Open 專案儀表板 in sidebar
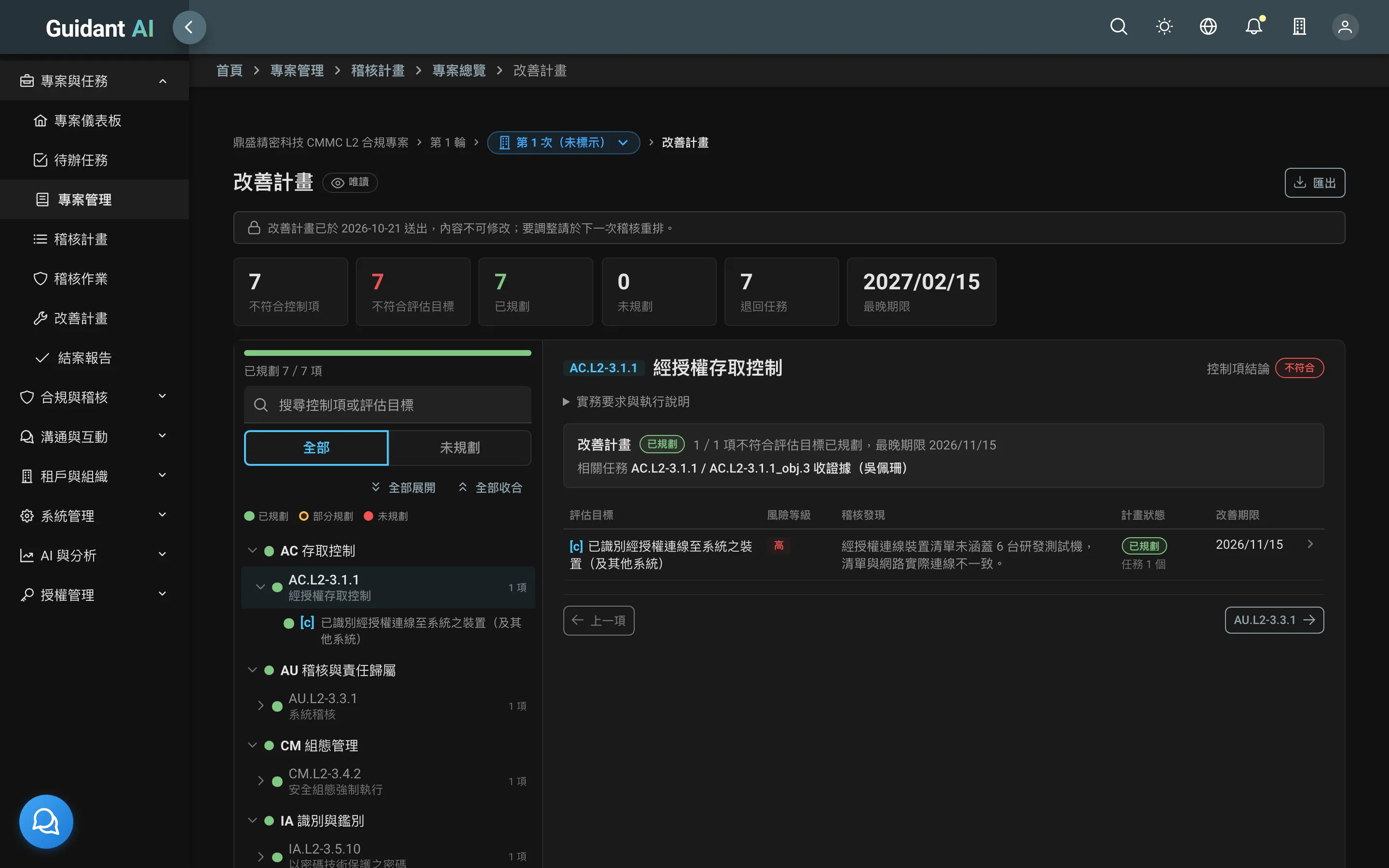 (94, 121)
